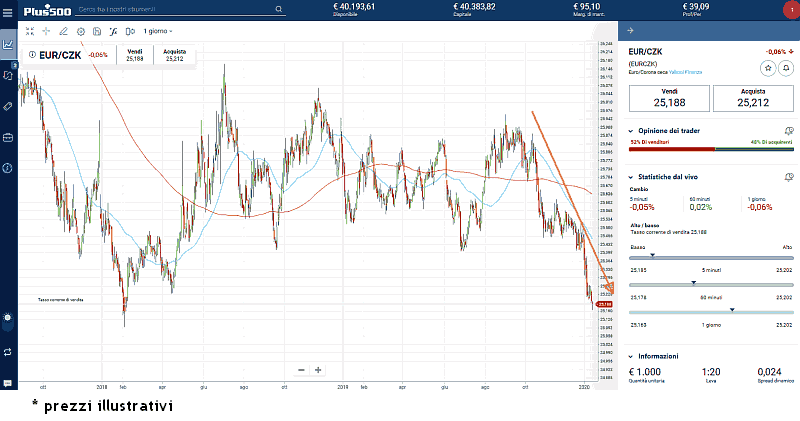Open the price tag sidebar item
Screen dimensions: 800x421
(x=8, y=105)
